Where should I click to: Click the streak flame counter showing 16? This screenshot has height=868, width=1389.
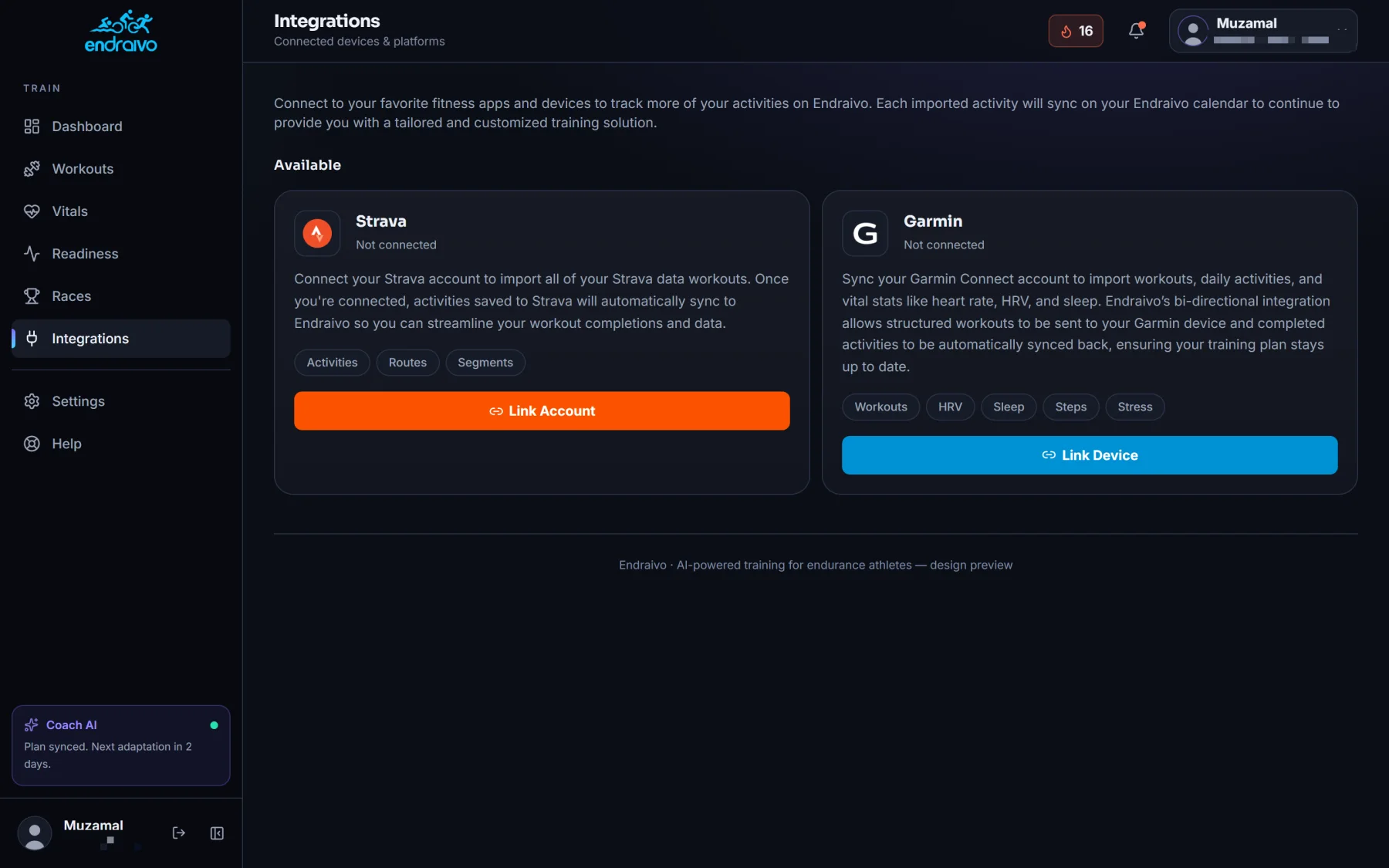point(1076,31)
